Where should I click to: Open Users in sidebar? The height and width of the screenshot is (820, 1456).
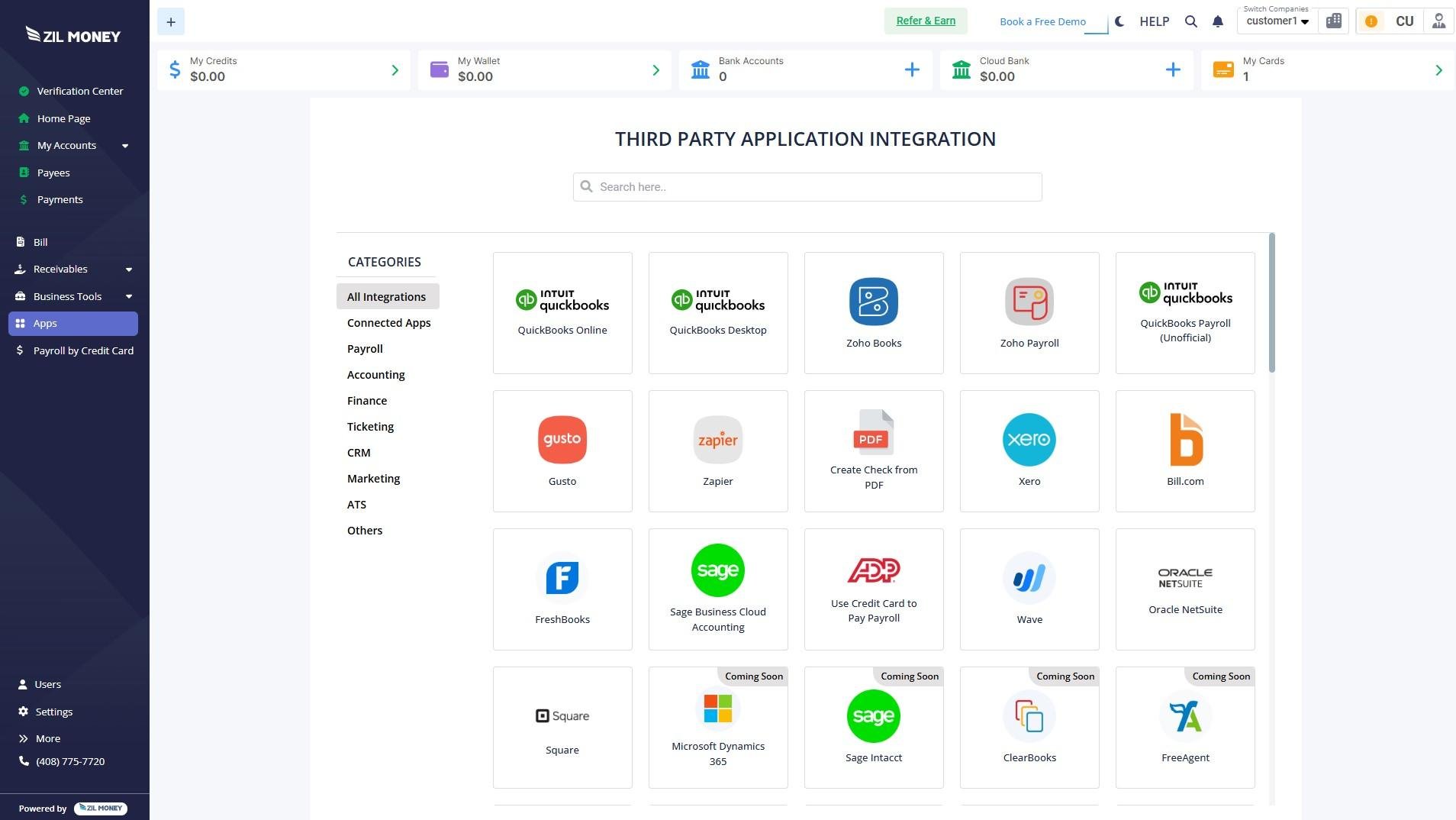coord(40,685)
